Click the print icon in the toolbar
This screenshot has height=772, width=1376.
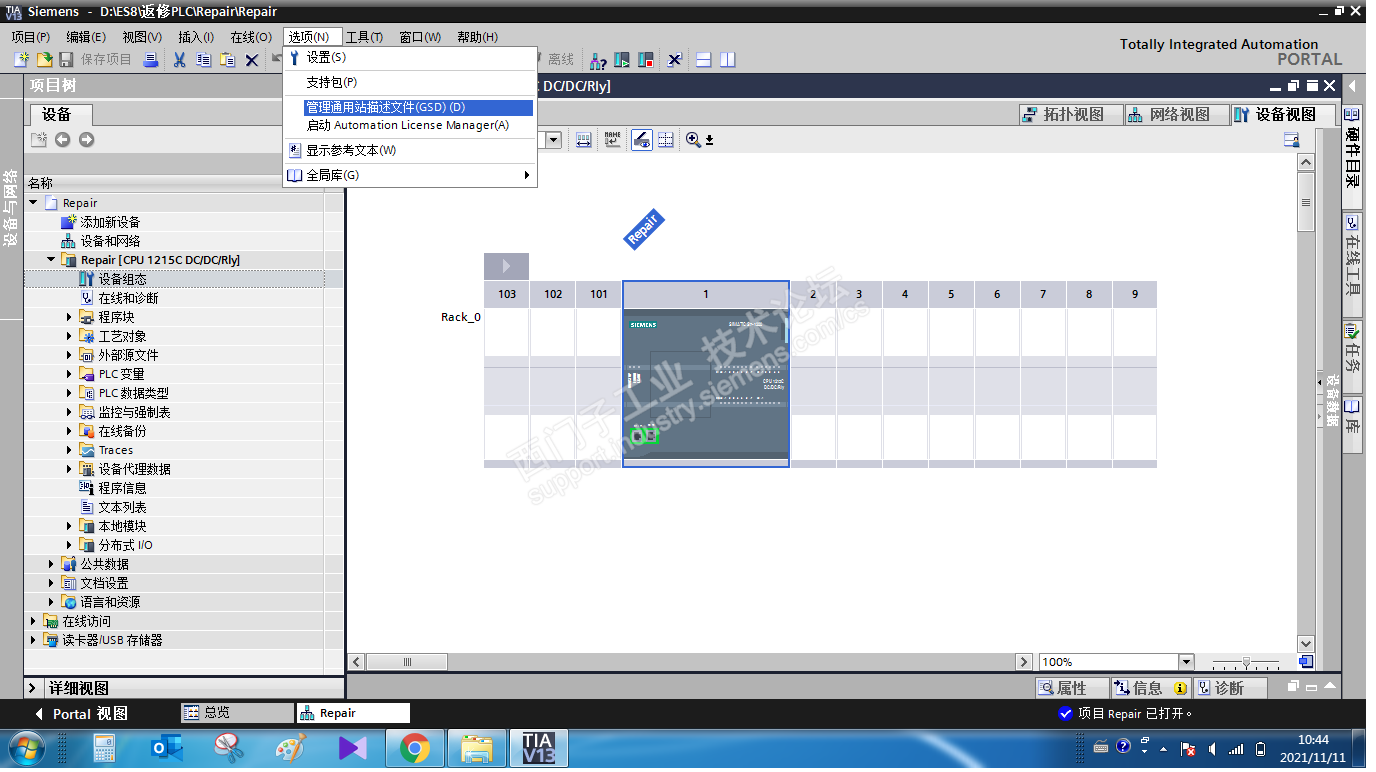pos(151,60)
